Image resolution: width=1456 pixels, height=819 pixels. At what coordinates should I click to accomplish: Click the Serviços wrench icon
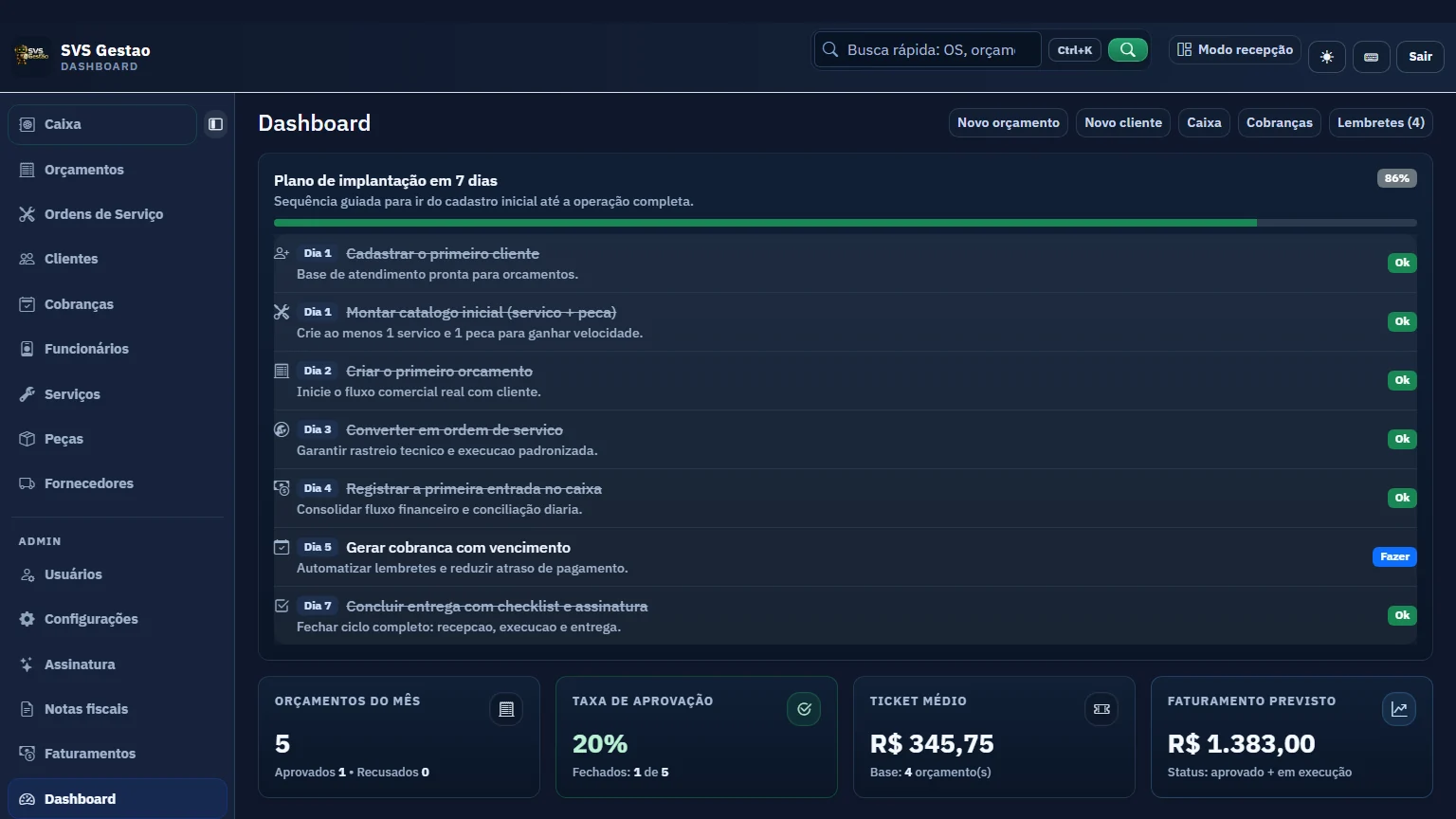click(x=27, y=394)
